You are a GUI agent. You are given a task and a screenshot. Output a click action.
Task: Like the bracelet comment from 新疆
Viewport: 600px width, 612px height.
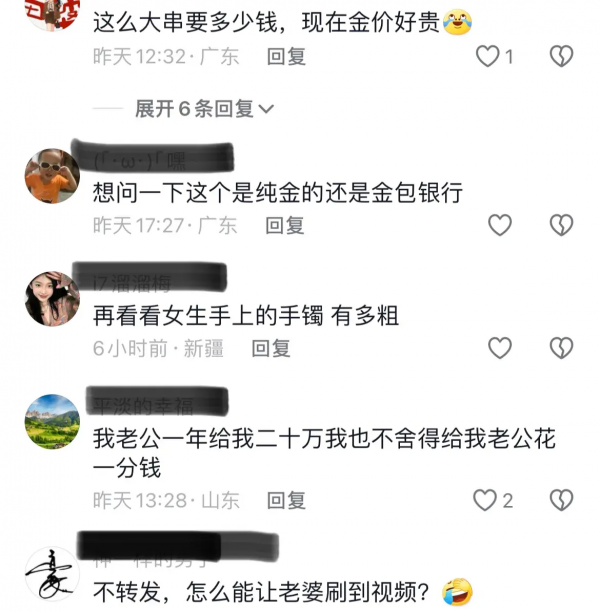click(500, 348)
